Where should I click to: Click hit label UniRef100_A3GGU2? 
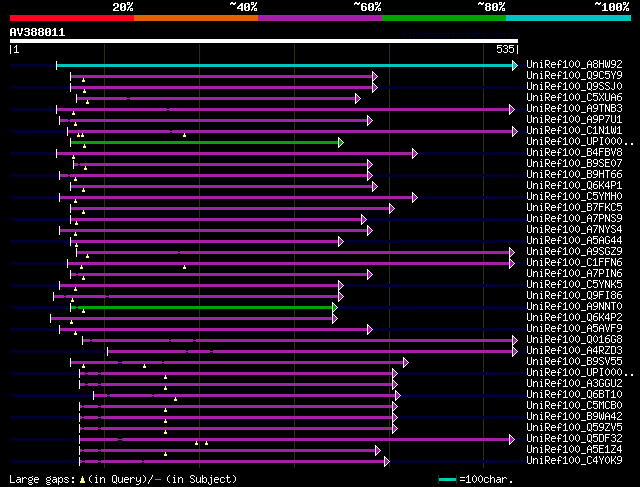point(574,383)
